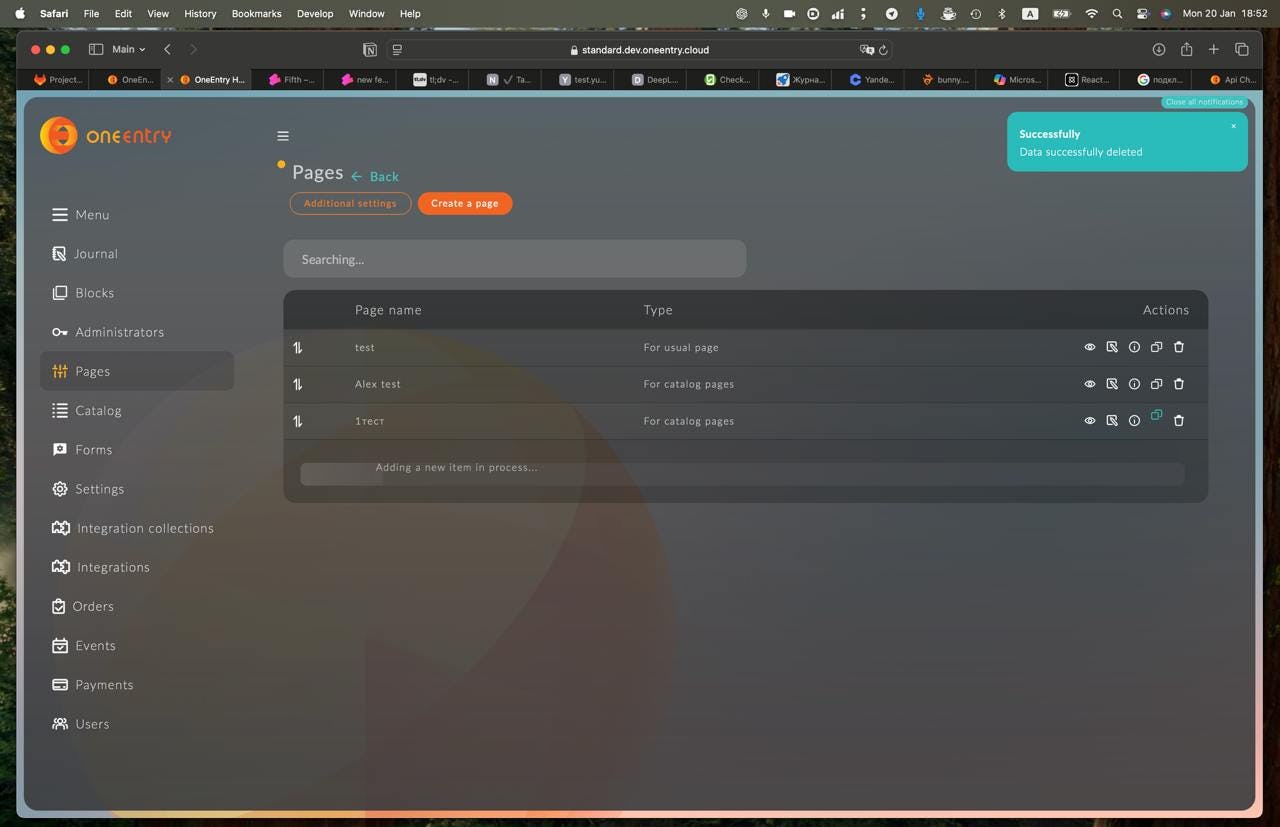Open the History menu in the menu bar
This screenshot has height=827, width=1280.
pyautogui.click(x=199, y=13)
